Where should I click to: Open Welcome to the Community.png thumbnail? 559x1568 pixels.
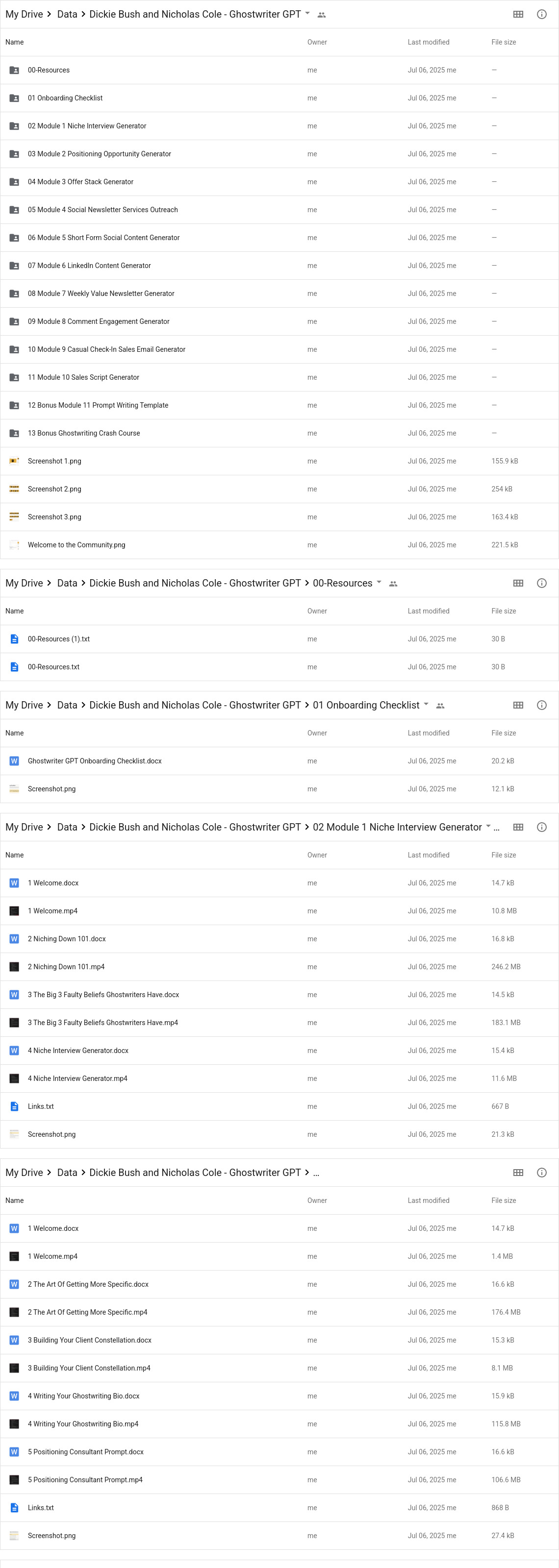point(14,545)
